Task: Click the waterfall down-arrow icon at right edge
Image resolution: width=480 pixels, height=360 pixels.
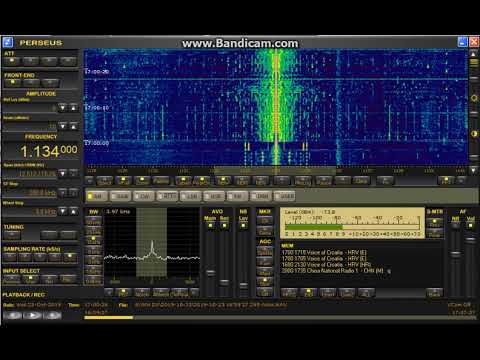Action: point(473,170)
